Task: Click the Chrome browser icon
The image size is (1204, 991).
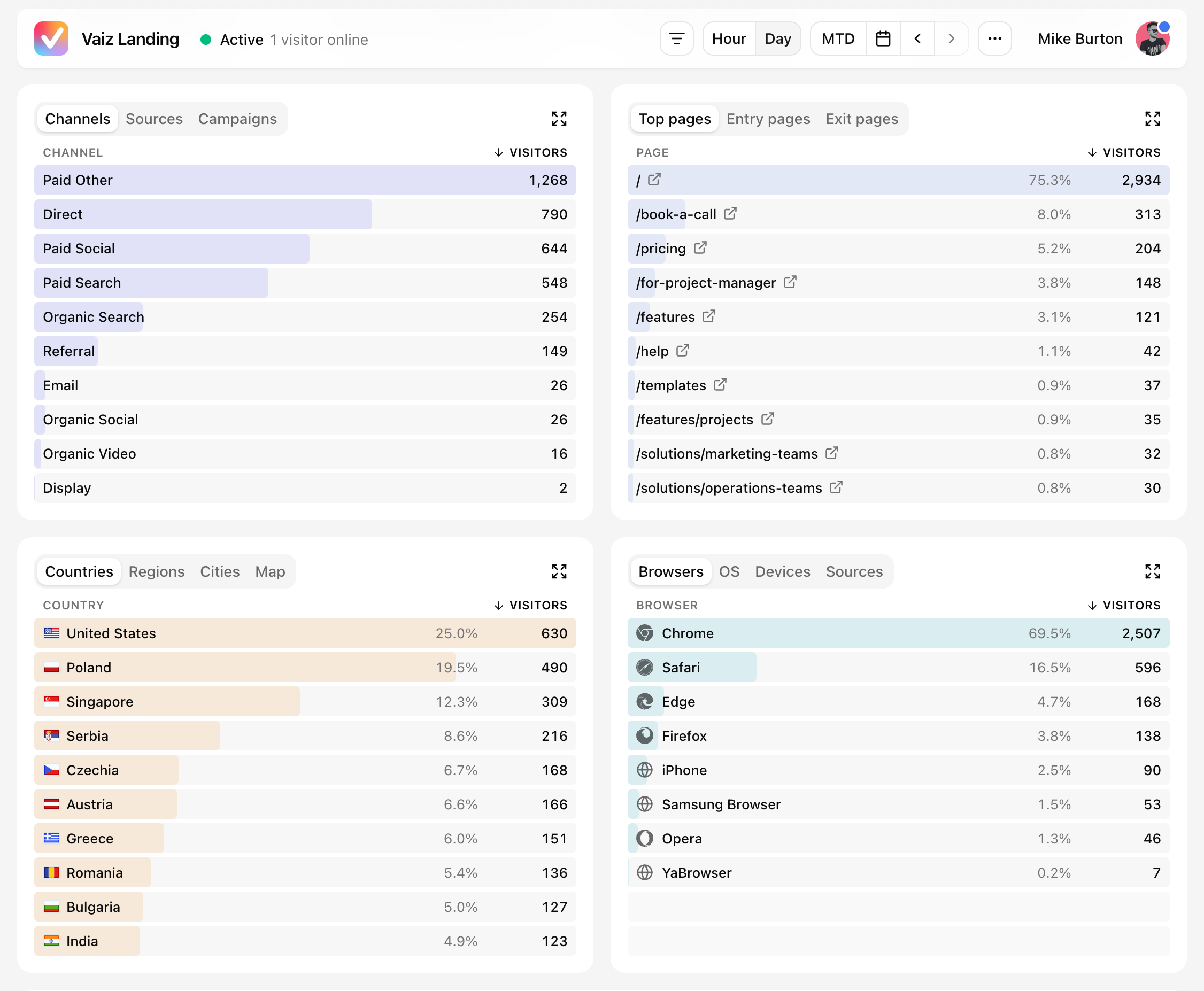Action: pos(645,633)
